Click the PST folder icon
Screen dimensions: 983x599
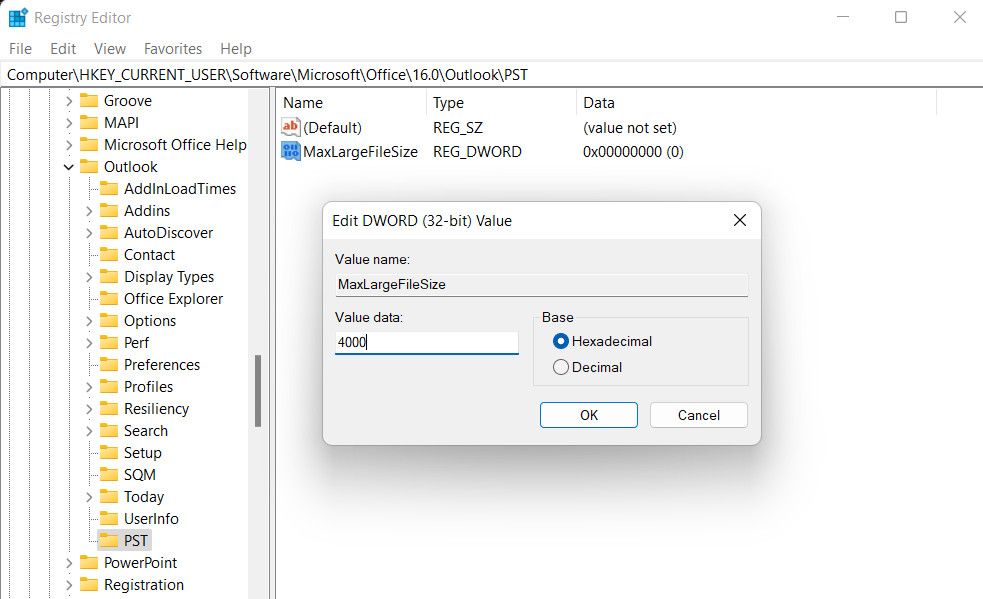[x=109, y=540]
